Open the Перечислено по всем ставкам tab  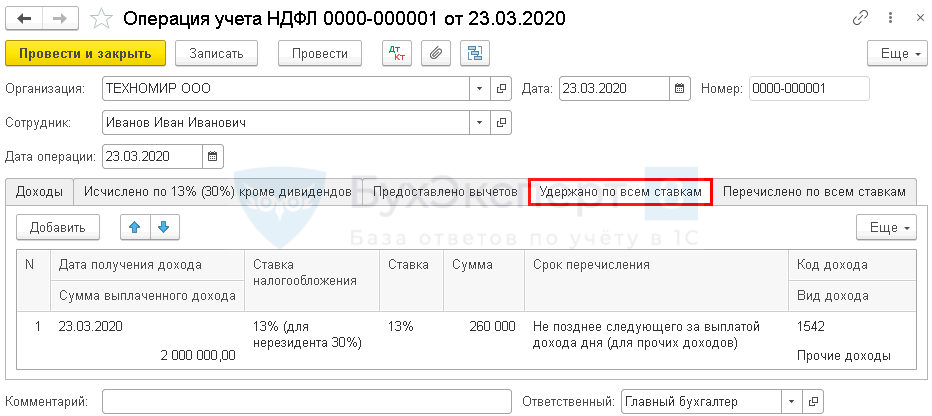coord(814,191)
